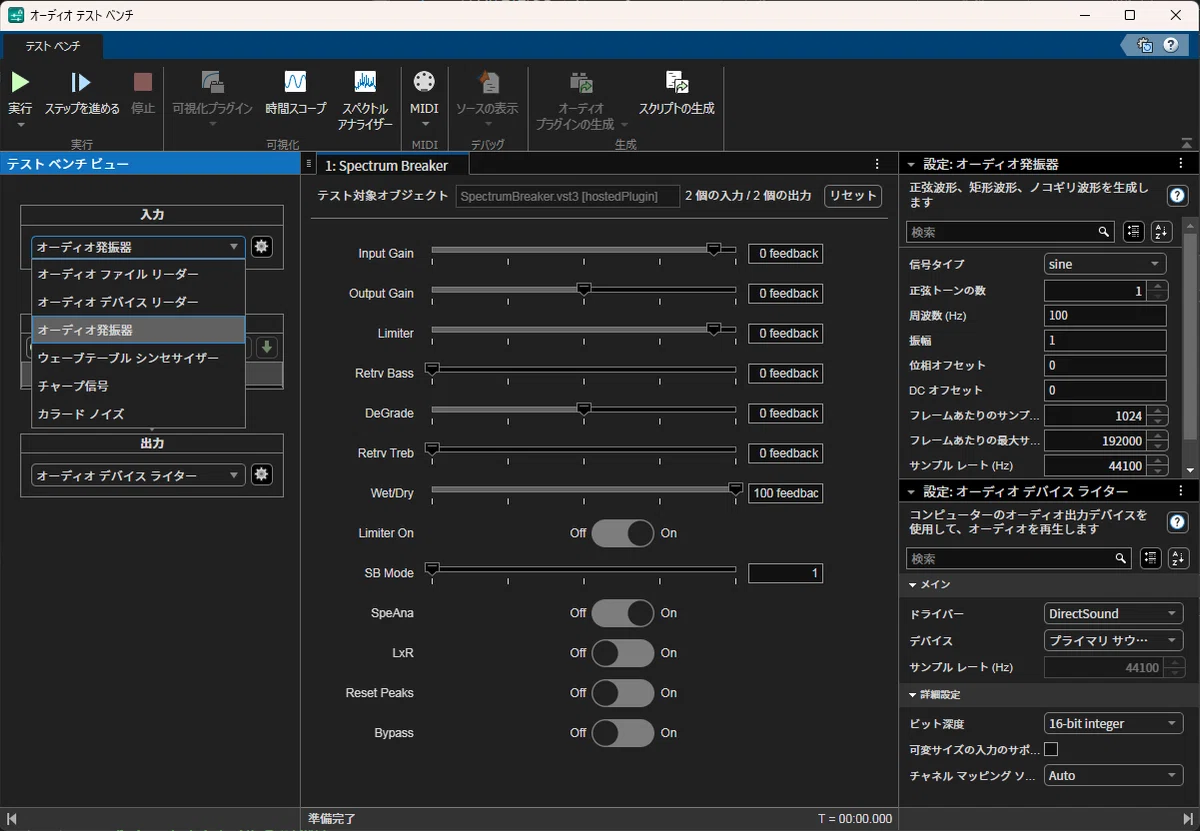1200x831 pixels.
Task: Click help icon in オーディオ デバイス ライター panel
Action: tap(1178, 522)
